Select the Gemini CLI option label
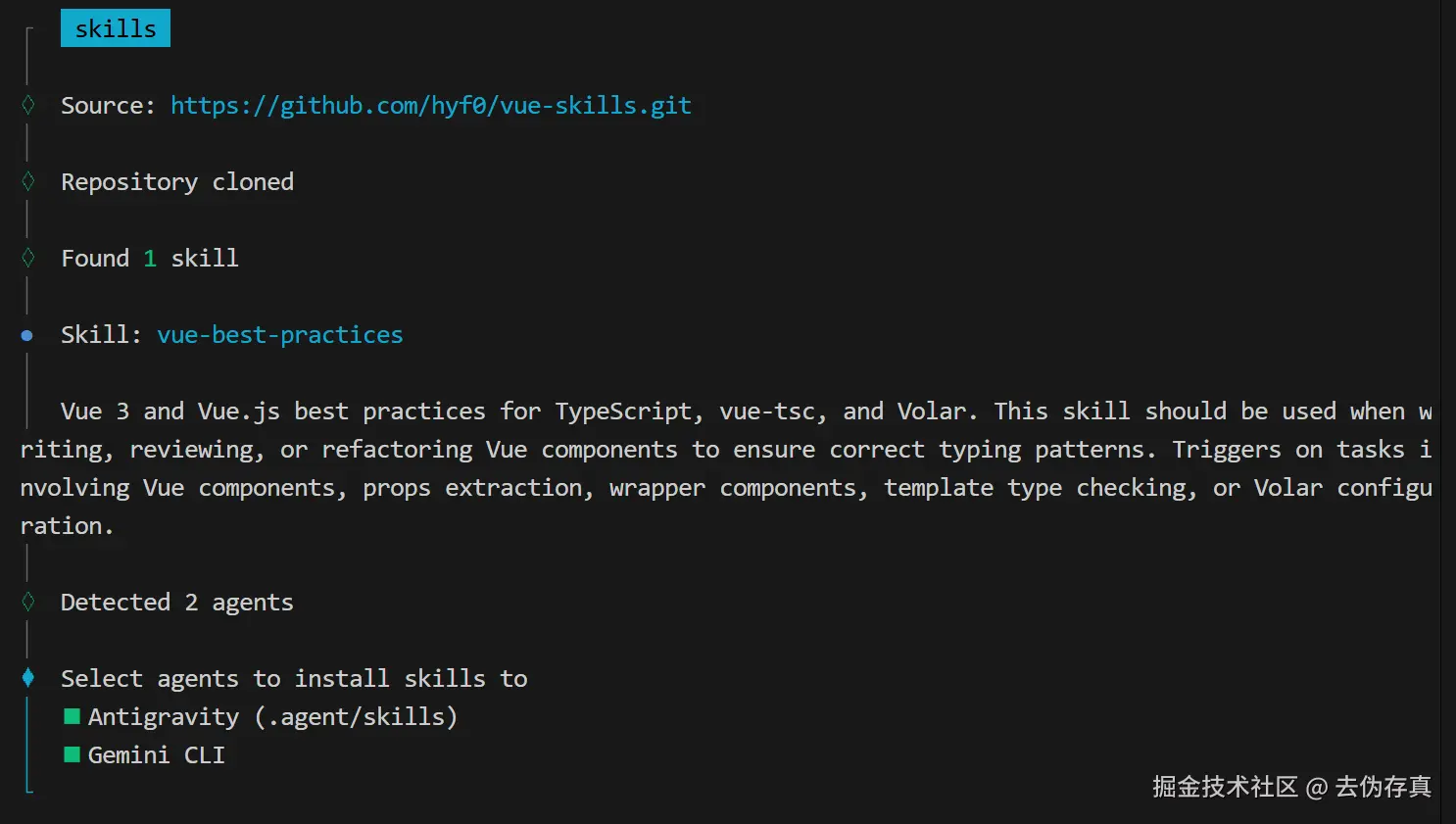 tap(157, 755)
